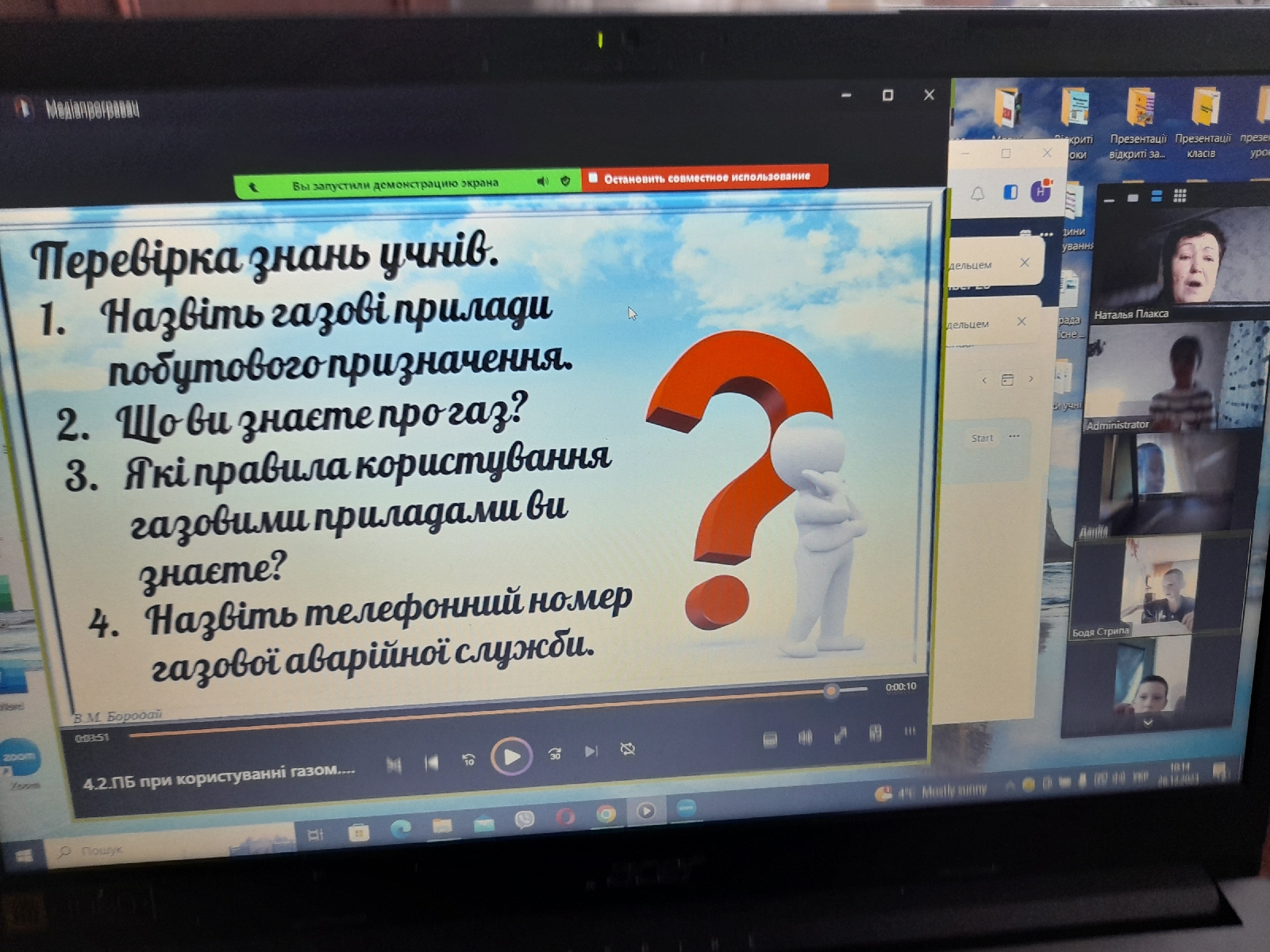Image resolution: width=1270 pixels, height=952 pixels.
Task: Enable mini player mode in Media Player
Action: pos(875,732)
